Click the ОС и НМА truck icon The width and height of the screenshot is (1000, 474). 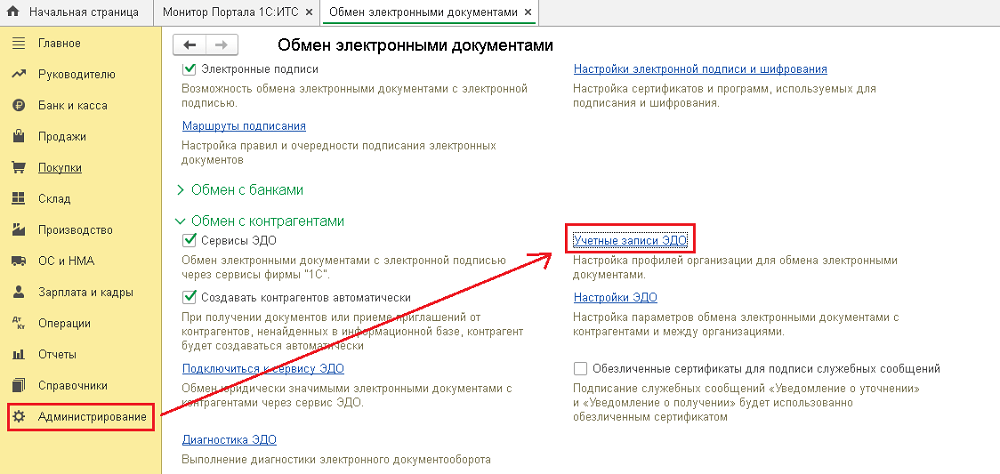pos(18,261)
